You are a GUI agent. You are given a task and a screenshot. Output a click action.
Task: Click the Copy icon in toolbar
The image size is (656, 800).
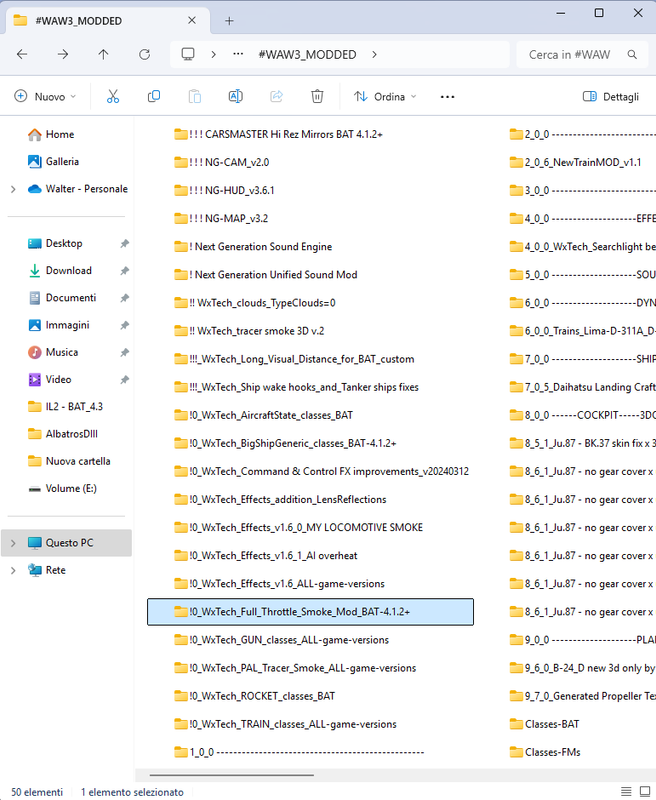154,96
